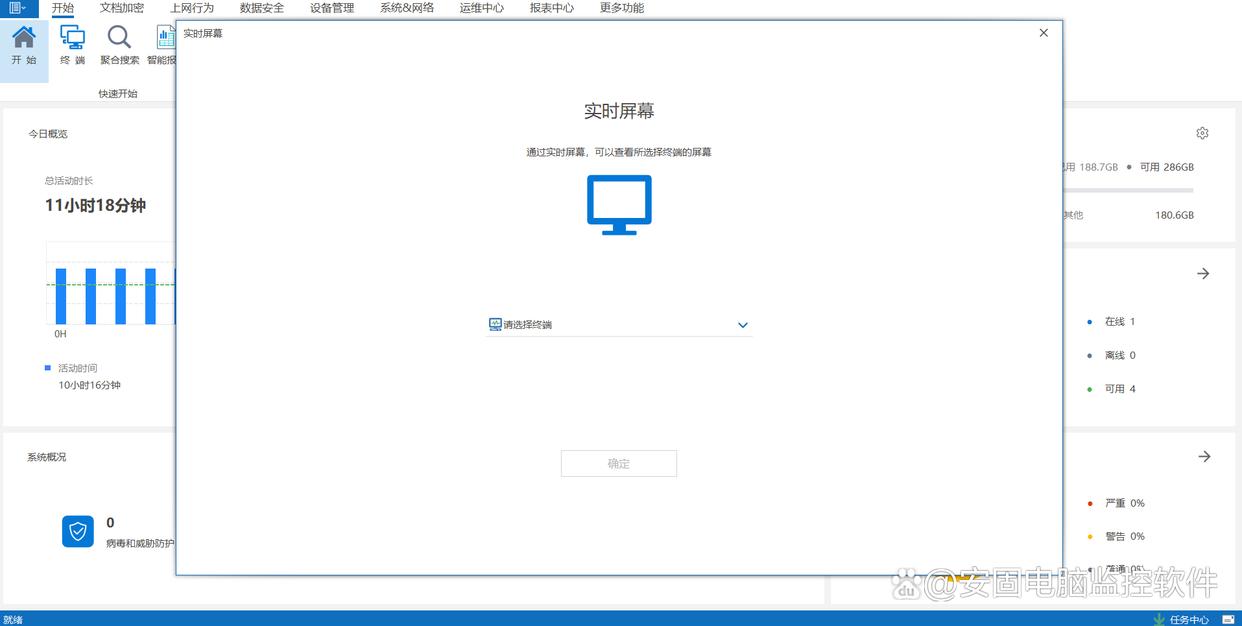Viewport: 1242px width, 626px height.
Task: Open the 终端 terminals icon
Action: tap(72, 45)
